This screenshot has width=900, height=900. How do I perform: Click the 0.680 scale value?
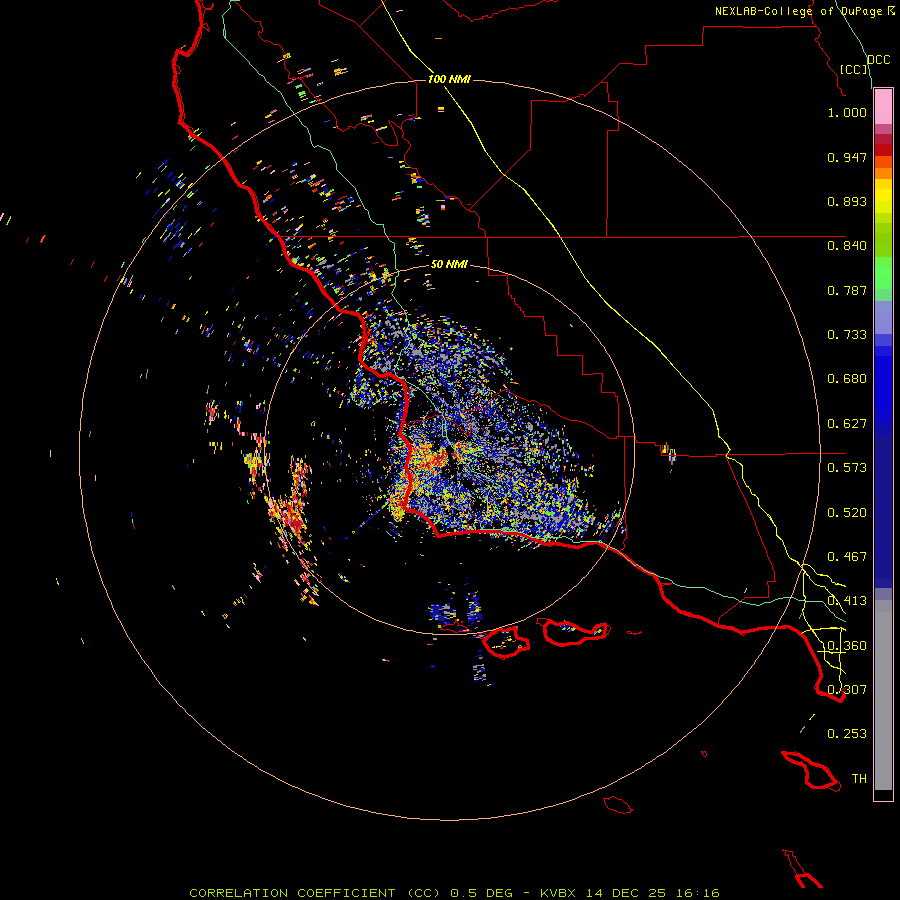[847, 379]
